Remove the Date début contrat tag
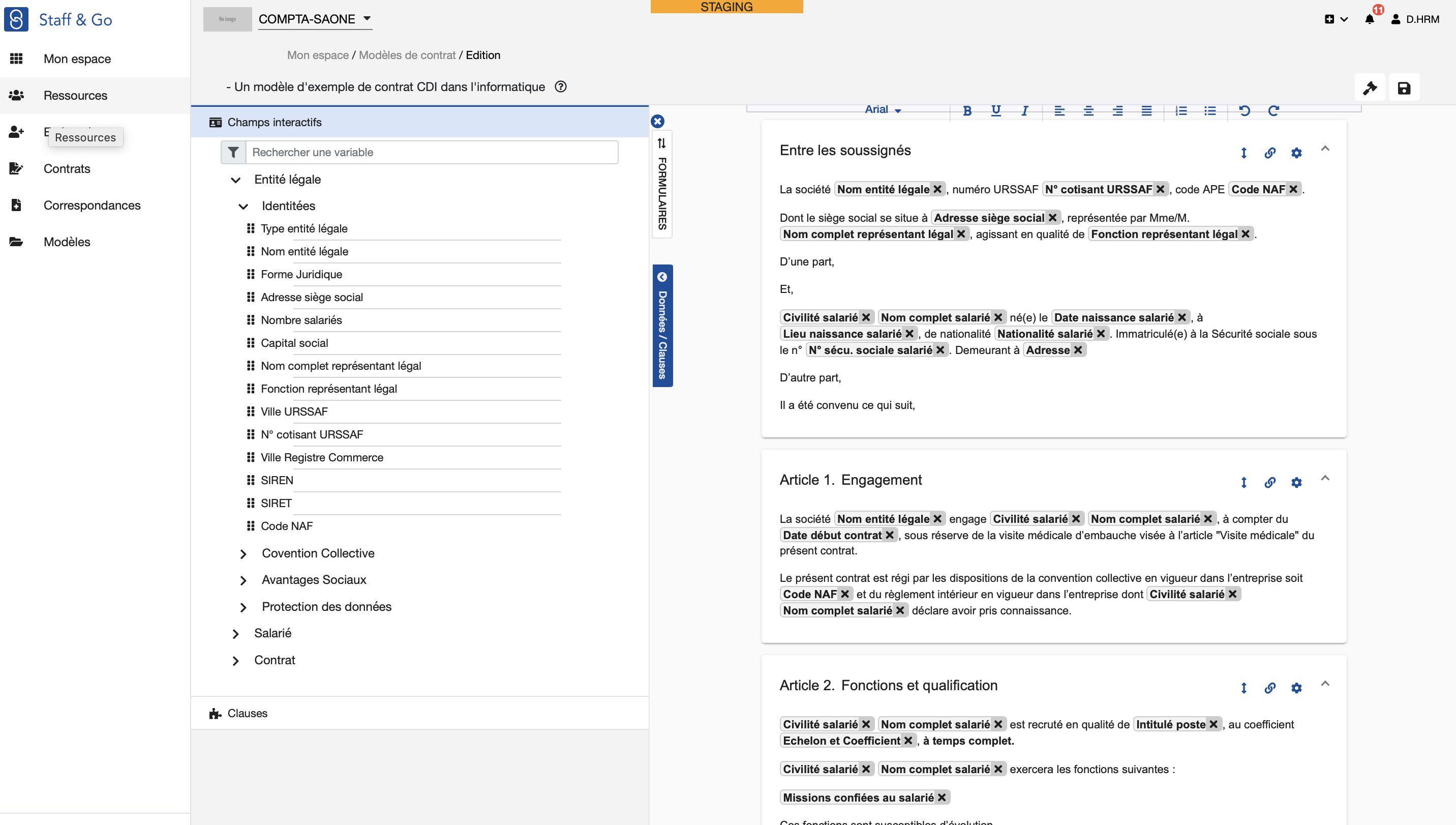 pyautogui.click(x=890, y=536)
